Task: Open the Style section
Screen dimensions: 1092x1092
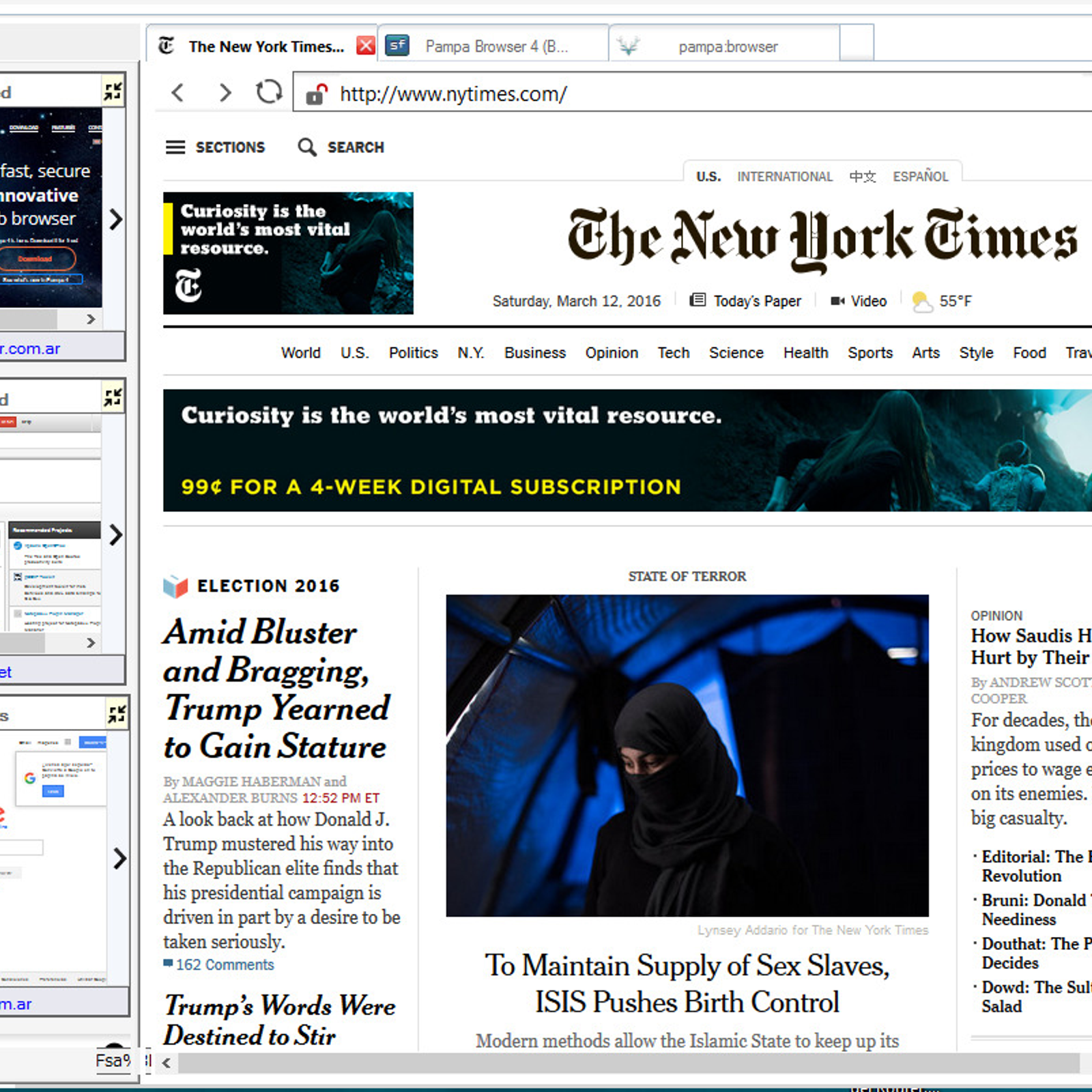Action: coord(976,353)
